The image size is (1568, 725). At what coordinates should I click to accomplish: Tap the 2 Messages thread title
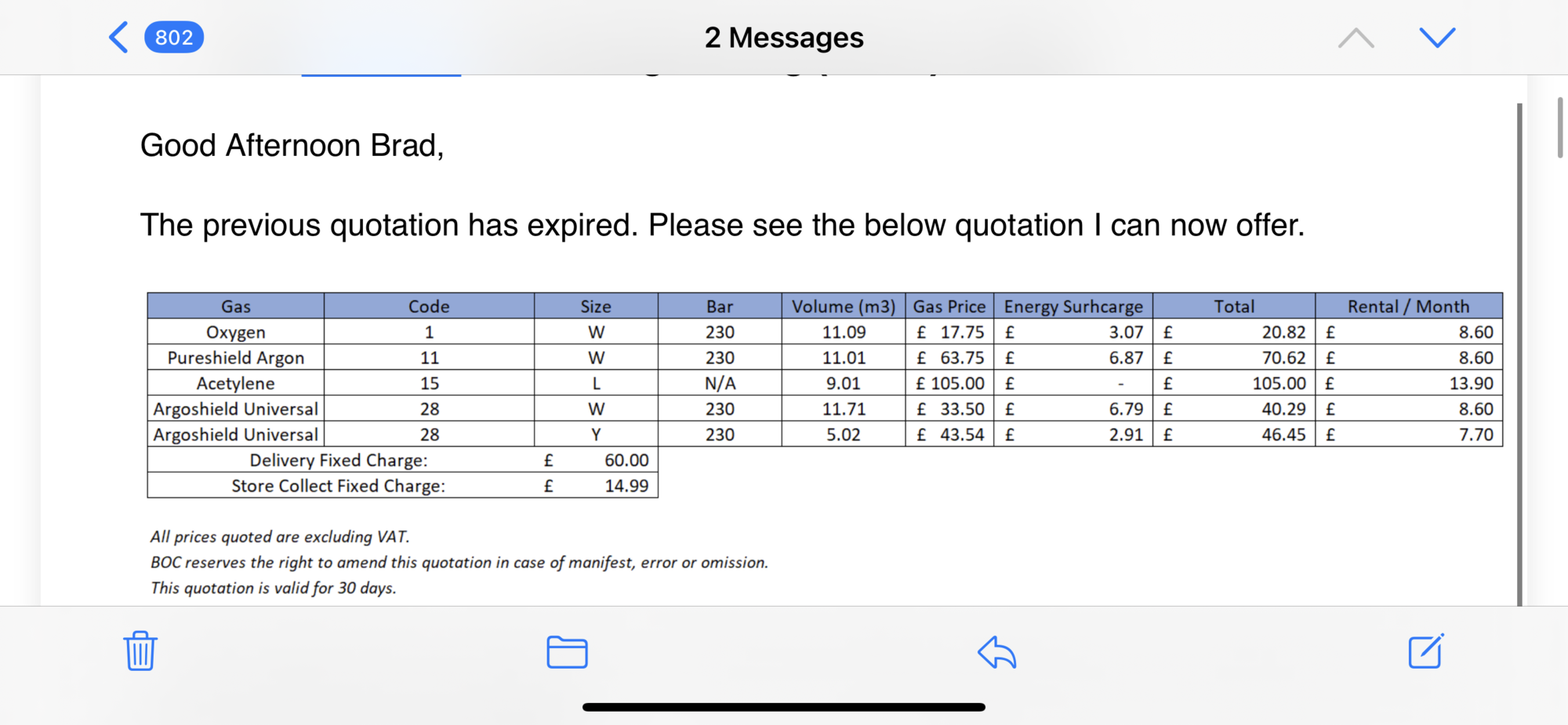tap(784, 37)
